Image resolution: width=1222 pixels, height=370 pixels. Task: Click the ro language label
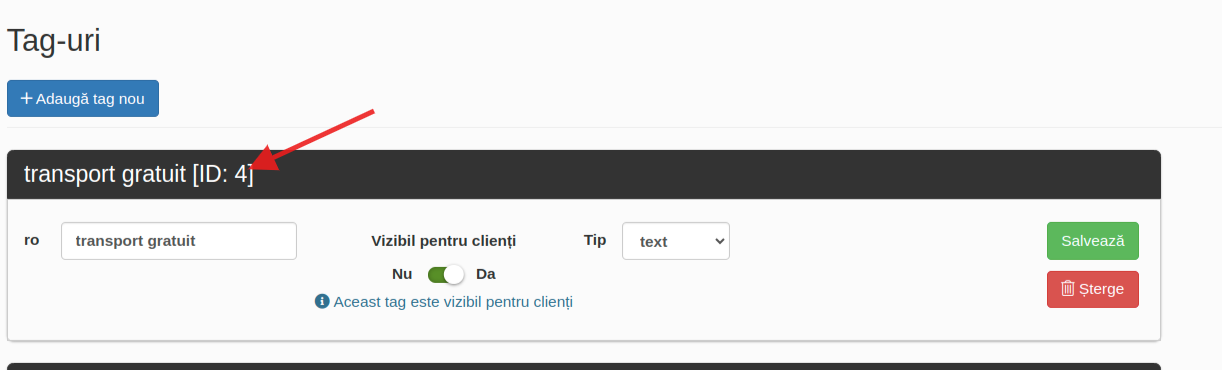click(x=32, y=240)
